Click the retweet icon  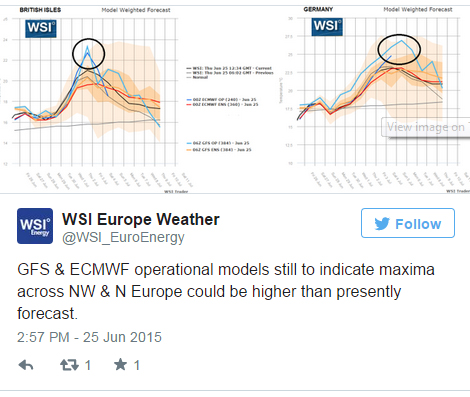[x=69, y=365]
